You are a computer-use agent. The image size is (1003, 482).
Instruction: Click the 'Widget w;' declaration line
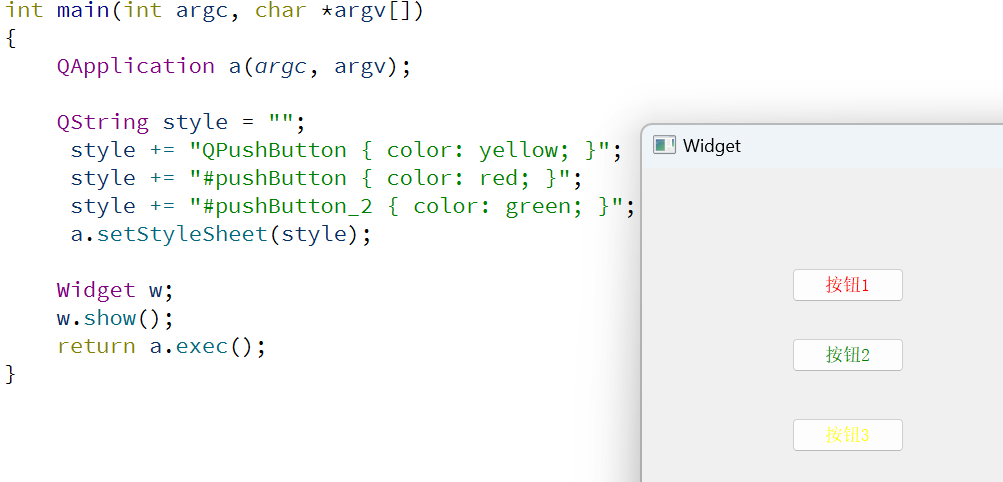[115, 290]
